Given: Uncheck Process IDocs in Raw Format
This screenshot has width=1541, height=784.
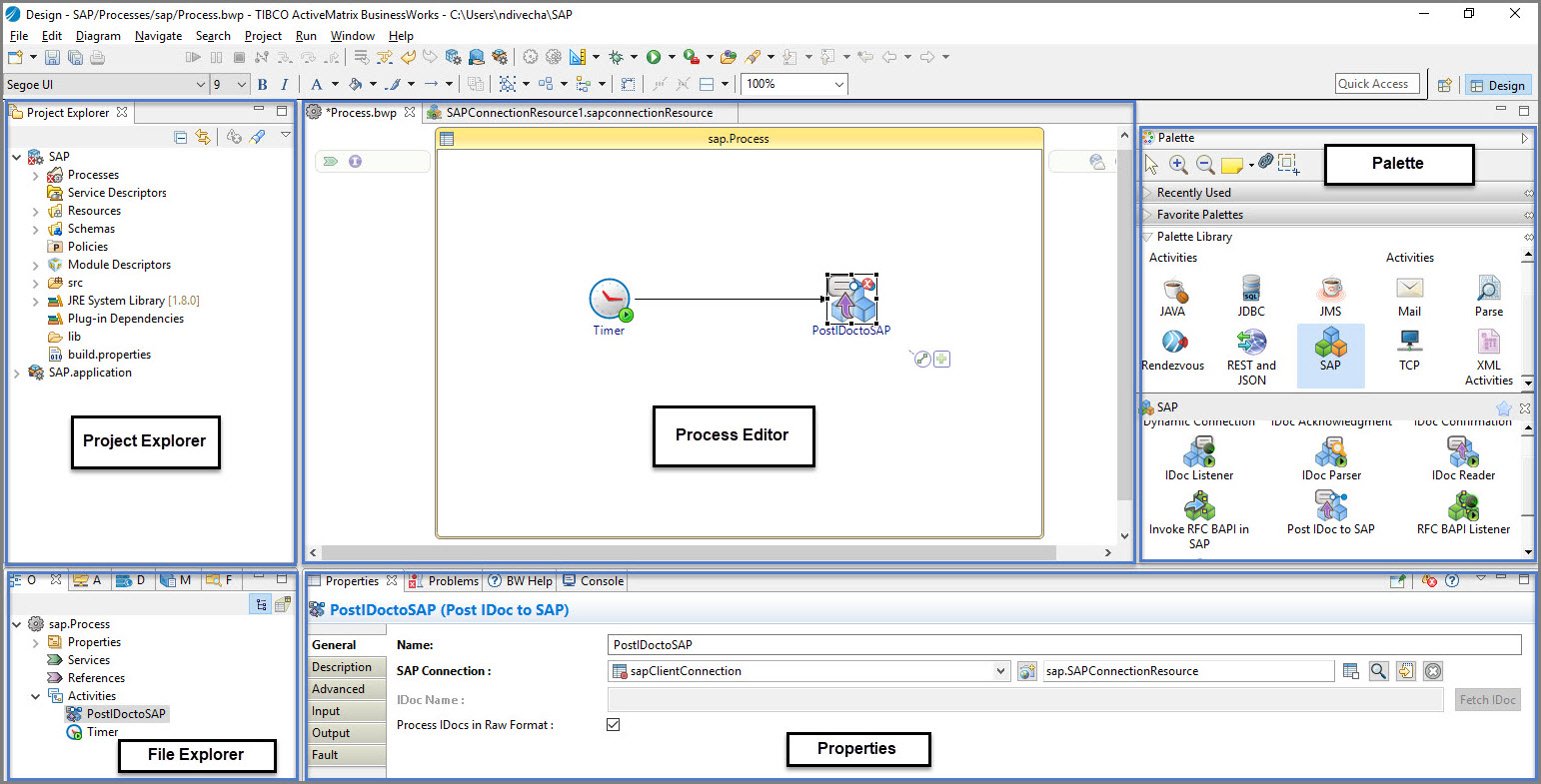Looking at the screenshot, I should click(x=614, y=725).
